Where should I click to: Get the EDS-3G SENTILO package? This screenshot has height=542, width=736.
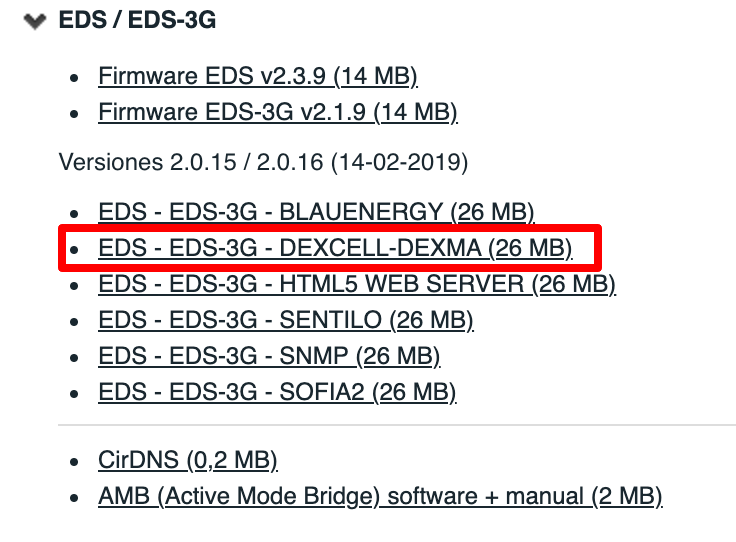[285, 320]
